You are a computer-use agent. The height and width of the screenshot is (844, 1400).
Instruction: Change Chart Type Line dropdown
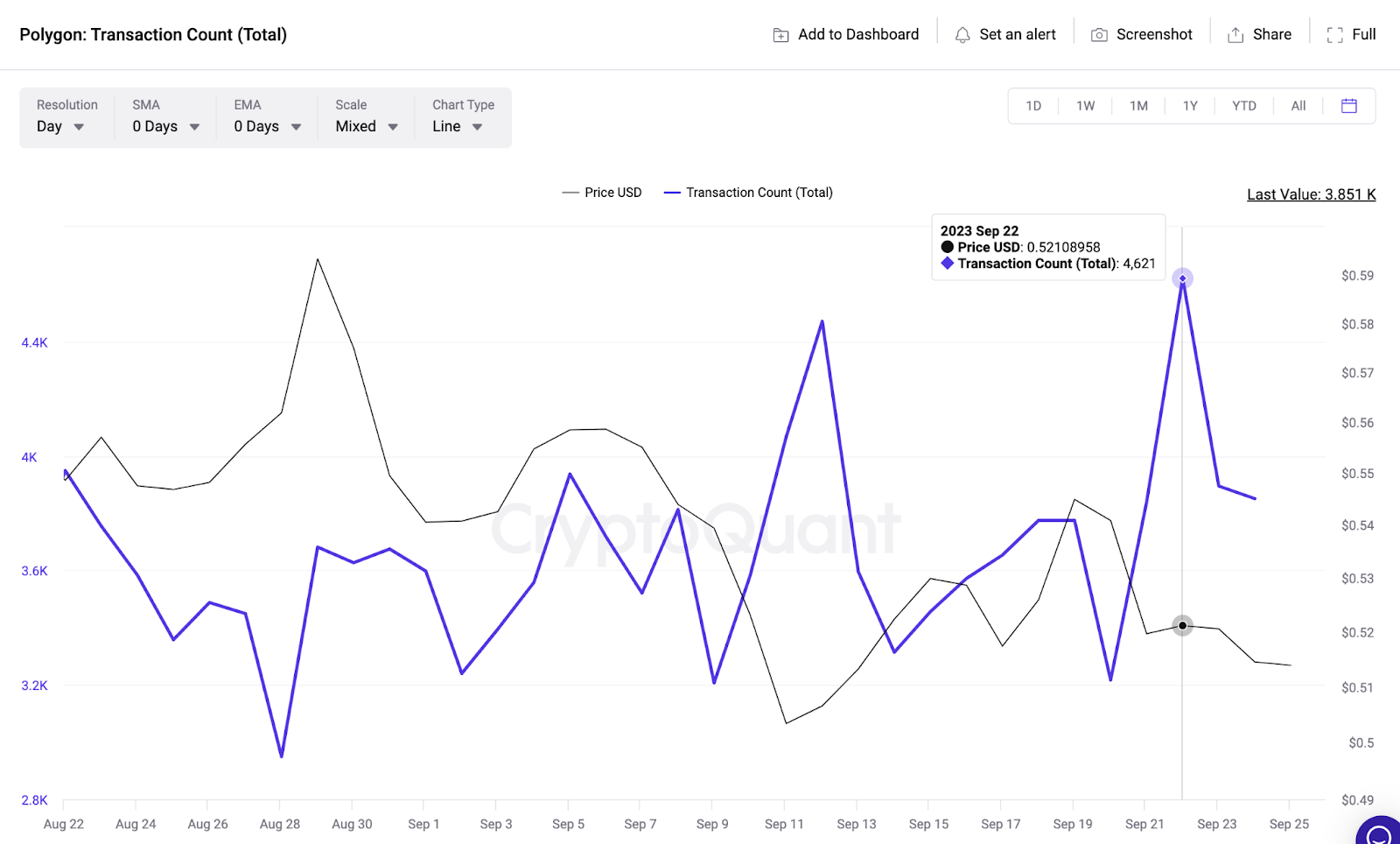pyautogui.click(x=458, y=127)
